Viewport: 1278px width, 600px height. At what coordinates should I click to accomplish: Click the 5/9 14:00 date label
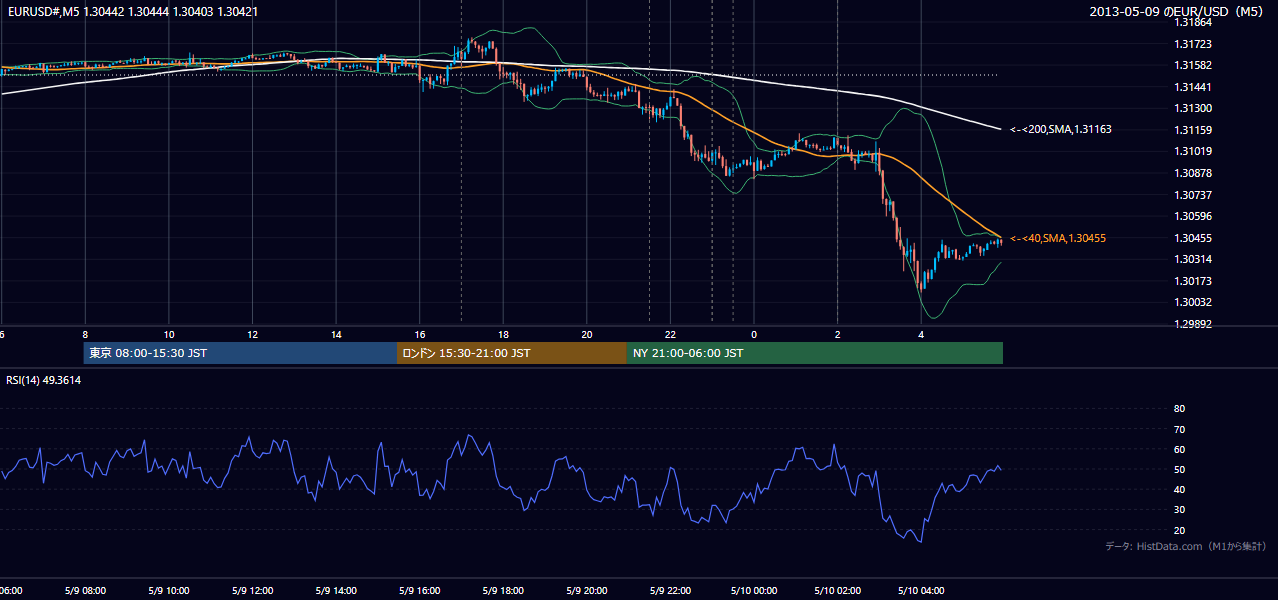335,590
